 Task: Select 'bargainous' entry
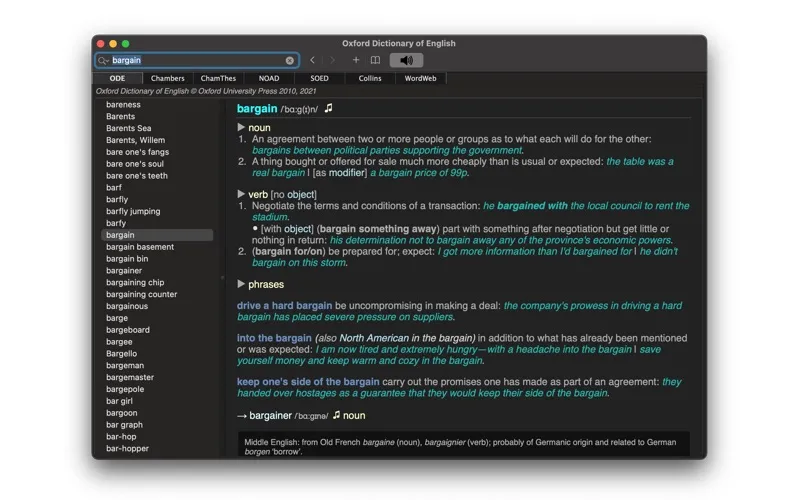(127, 306)
